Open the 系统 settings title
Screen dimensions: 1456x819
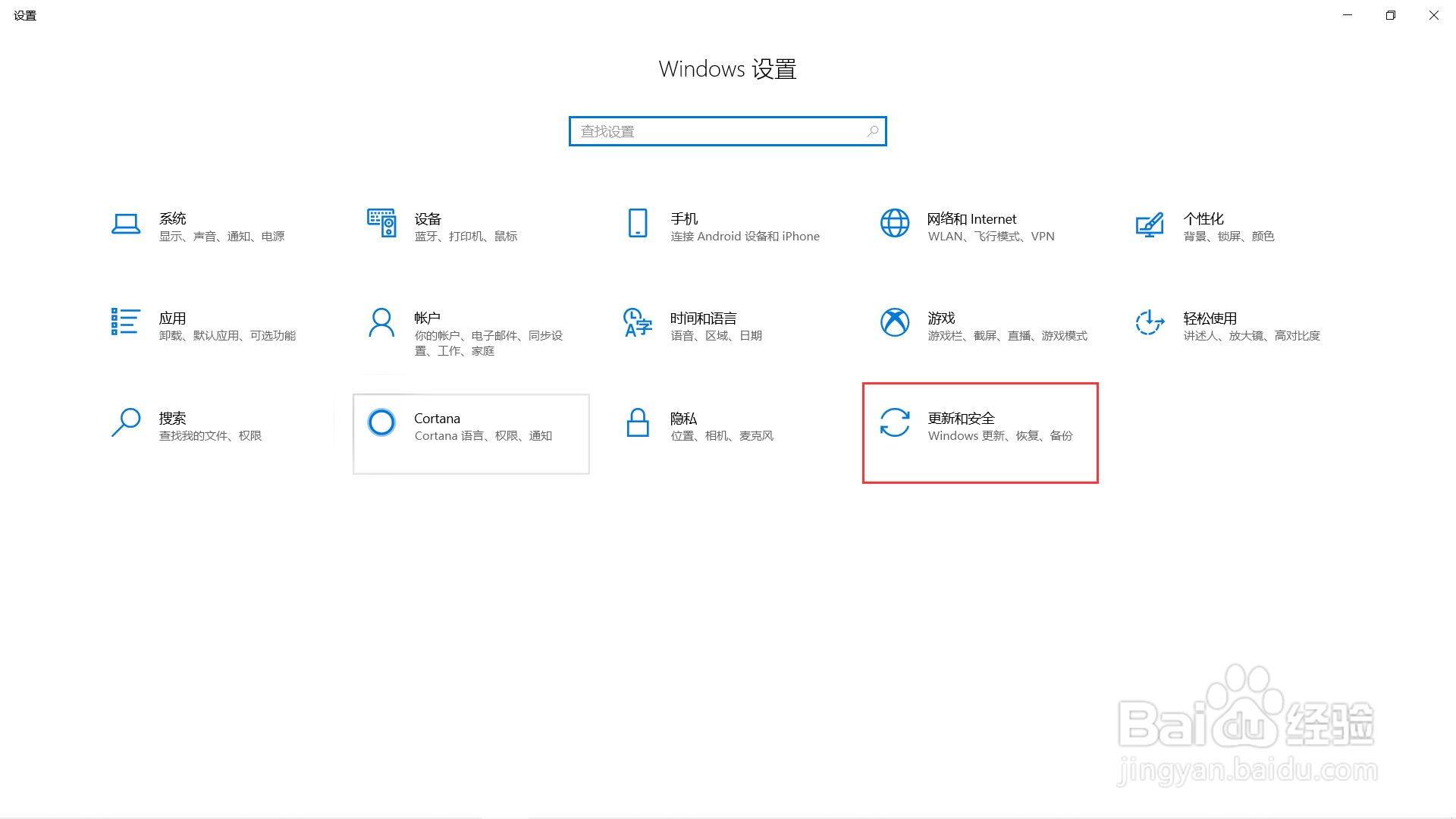click(x=173, y=218)
